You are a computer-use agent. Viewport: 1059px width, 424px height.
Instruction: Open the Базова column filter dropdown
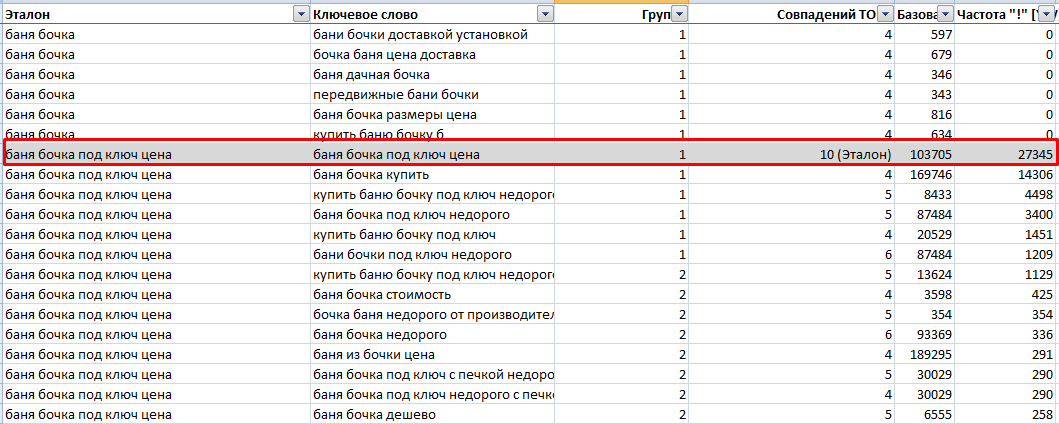tap(946, 15)
